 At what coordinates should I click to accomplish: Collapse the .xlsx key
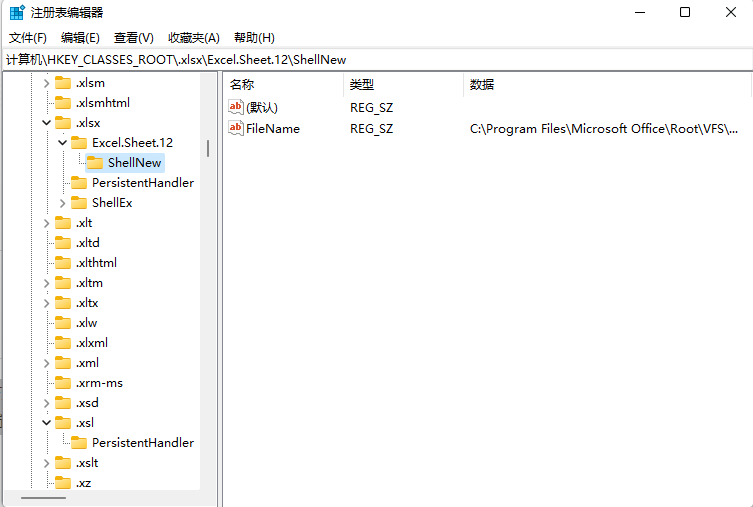47,123
